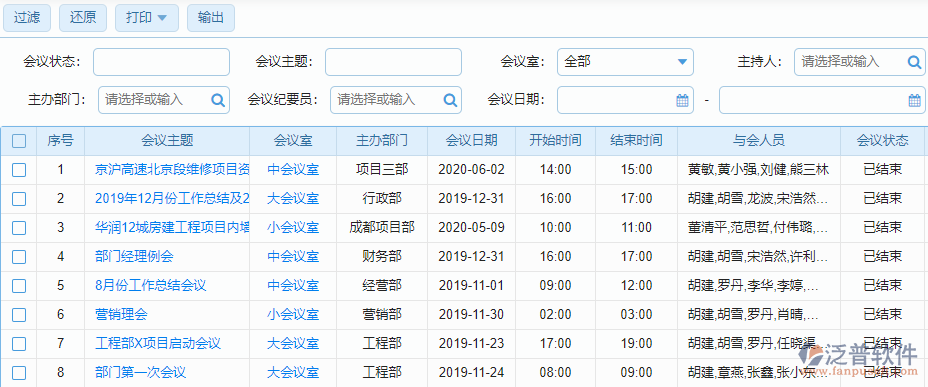Open the 8月份工作总结会议 link
The height and width of the screenshot is (387, 928).
pyautogui.click(x=151, y=285)
